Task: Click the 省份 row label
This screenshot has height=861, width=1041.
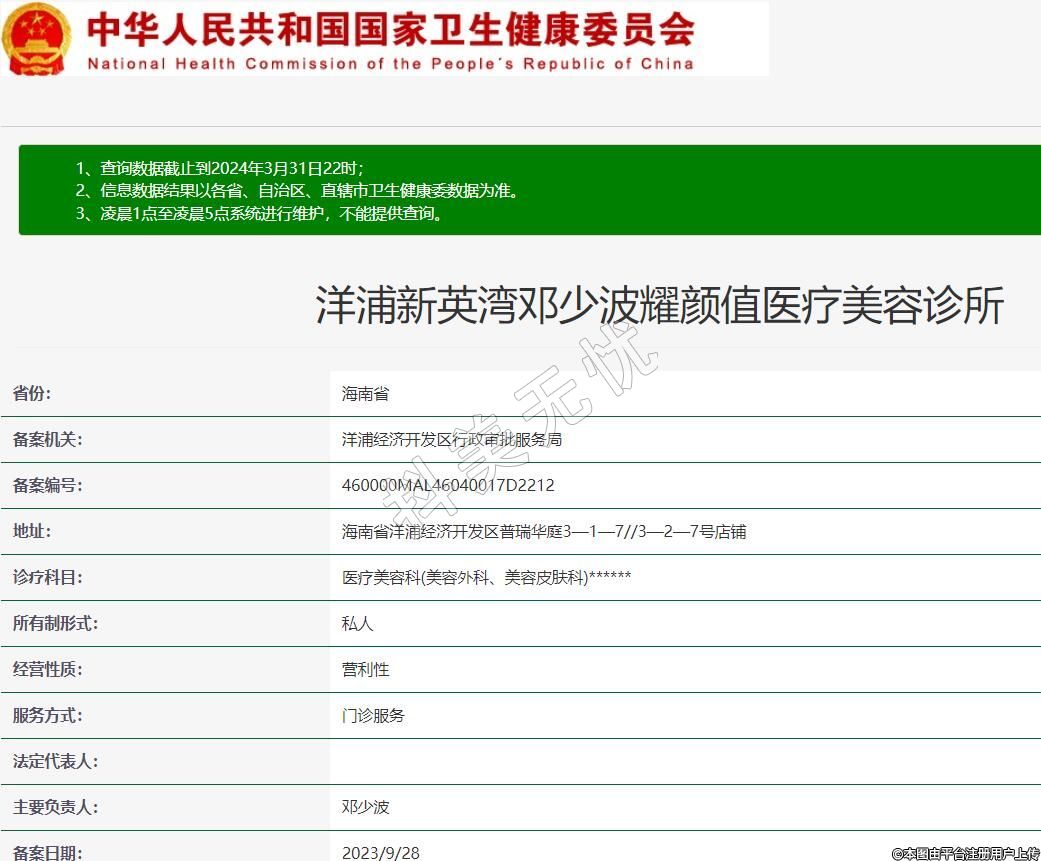Action: coord(31,394)
